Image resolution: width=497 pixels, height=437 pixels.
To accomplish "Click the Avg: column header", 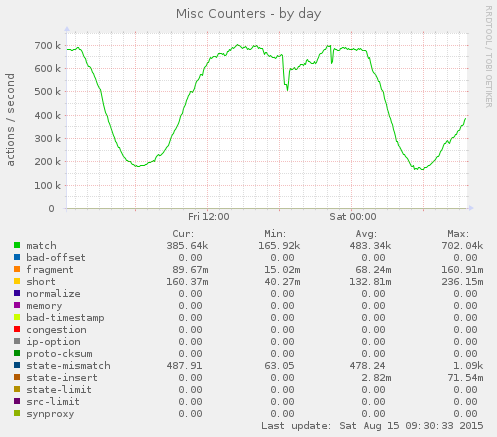I will click(x=366, y=234).
